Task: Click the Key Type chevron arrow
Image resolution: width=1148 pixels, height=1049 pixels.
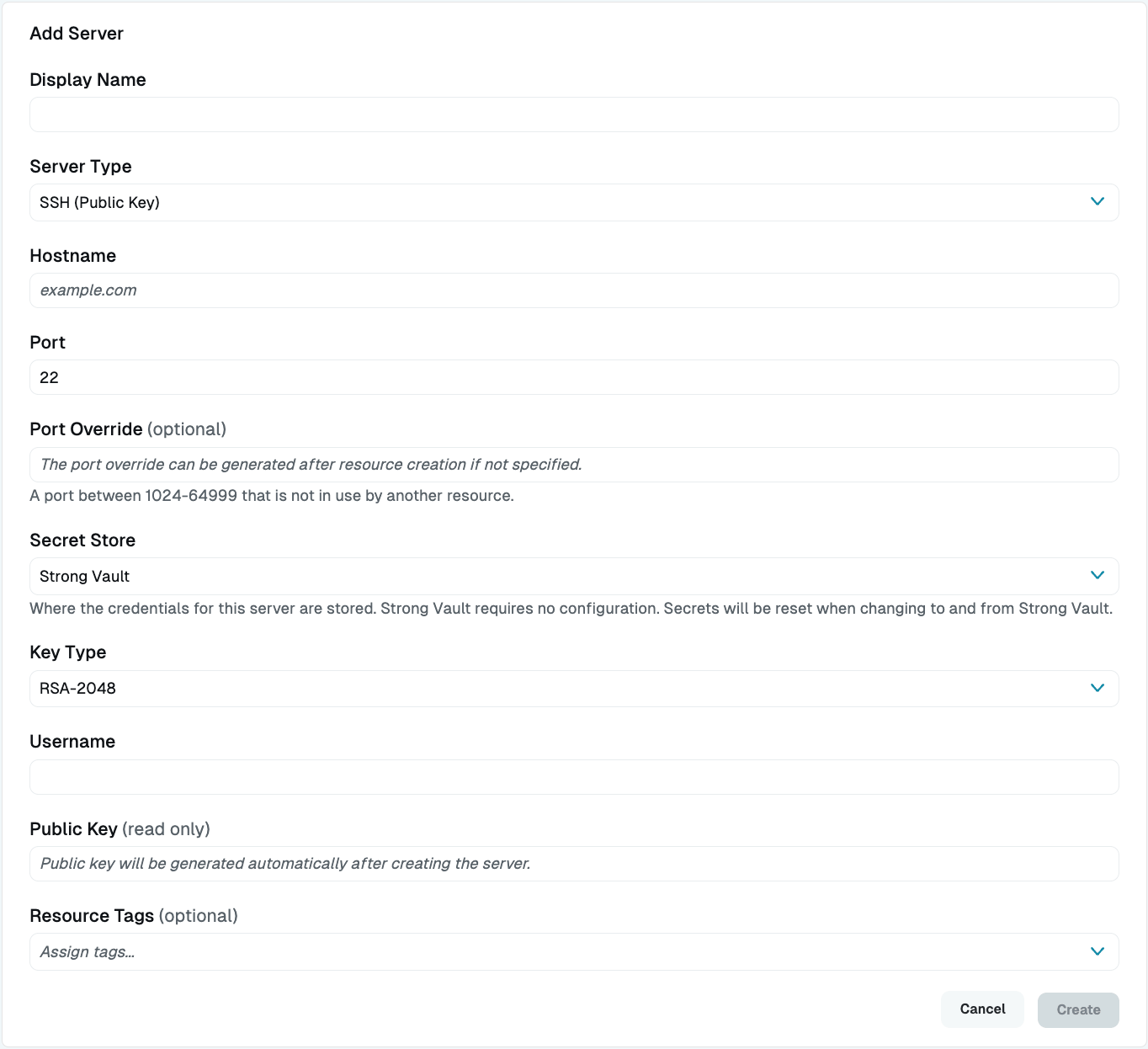Action: [x=1097, y=688]
